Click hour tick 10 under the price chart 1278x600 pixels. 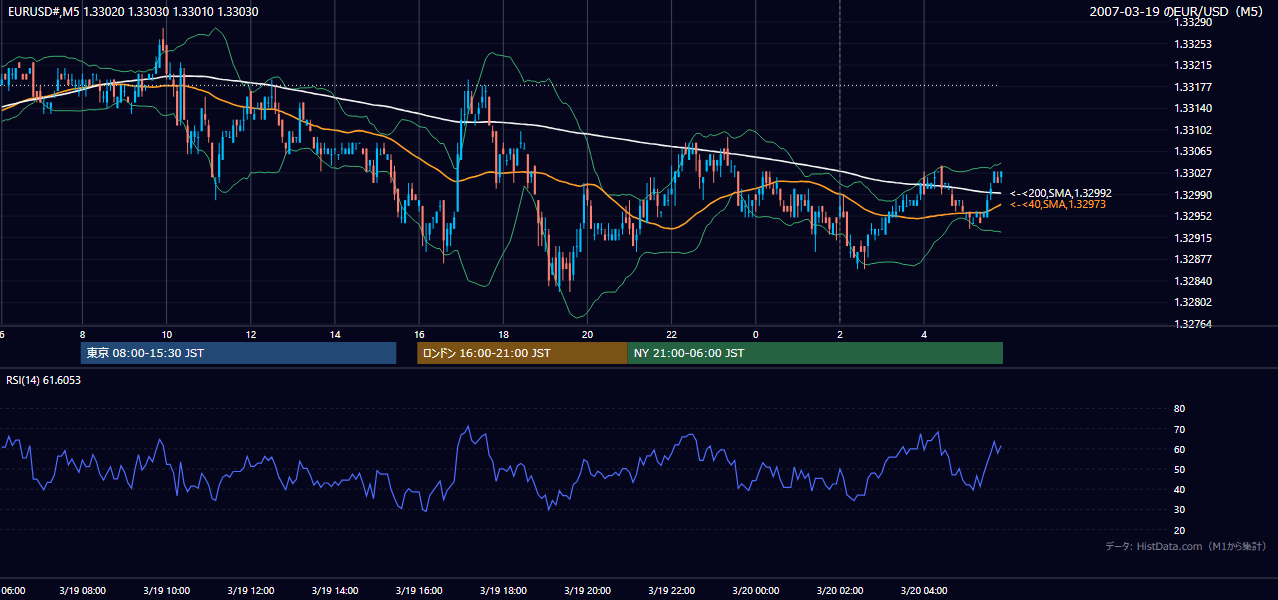pyautogui.click(x=166, y=335)
